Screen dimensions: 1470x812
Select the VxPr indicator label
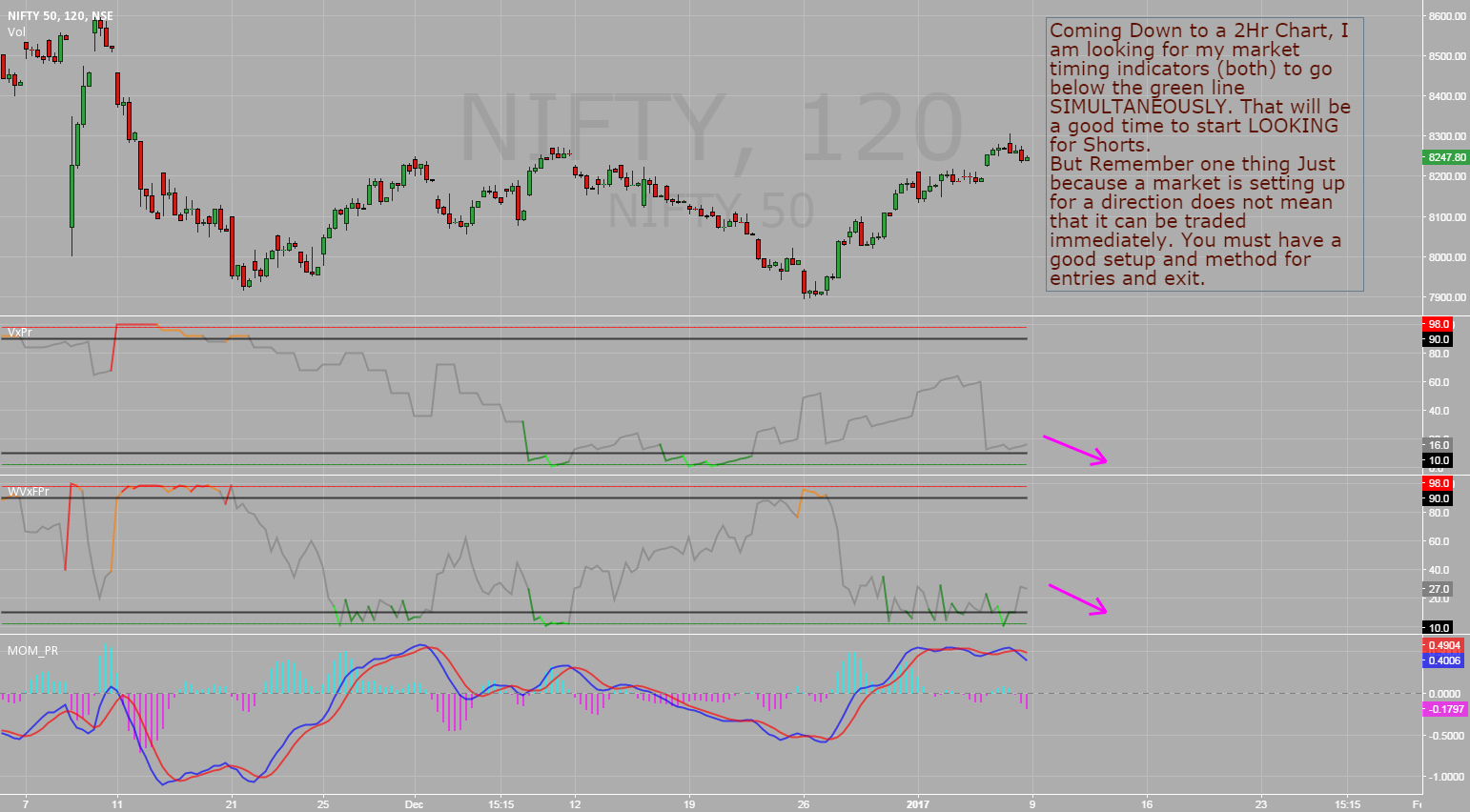click(x=17, y=333)
